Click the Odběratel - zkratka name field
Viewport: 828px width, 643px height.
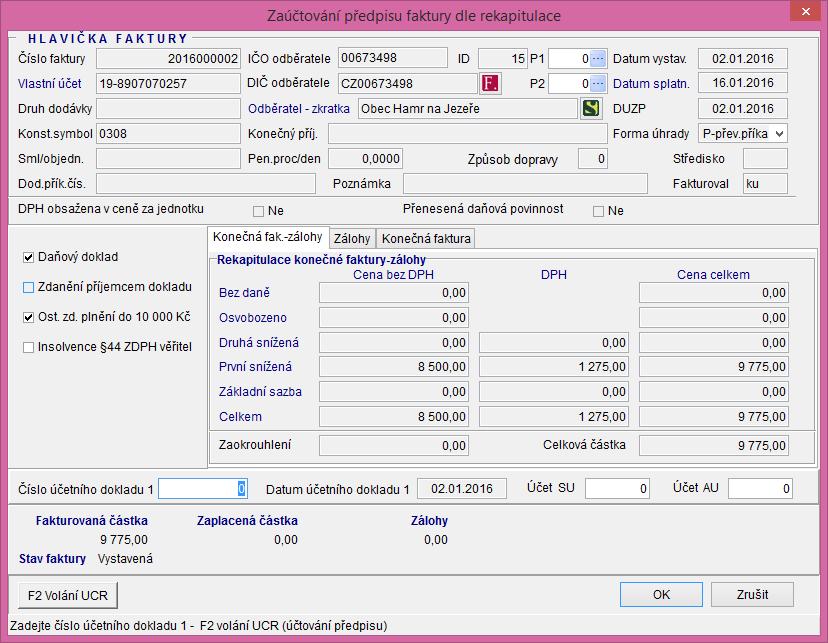[467, 109]
